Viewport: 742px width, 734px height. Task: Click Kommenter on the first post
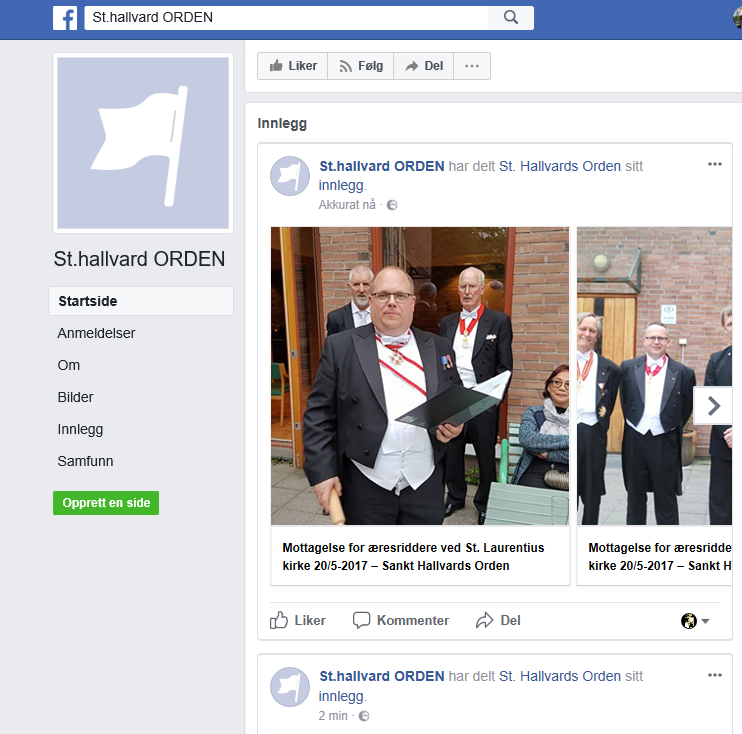(x=401, y=620)
